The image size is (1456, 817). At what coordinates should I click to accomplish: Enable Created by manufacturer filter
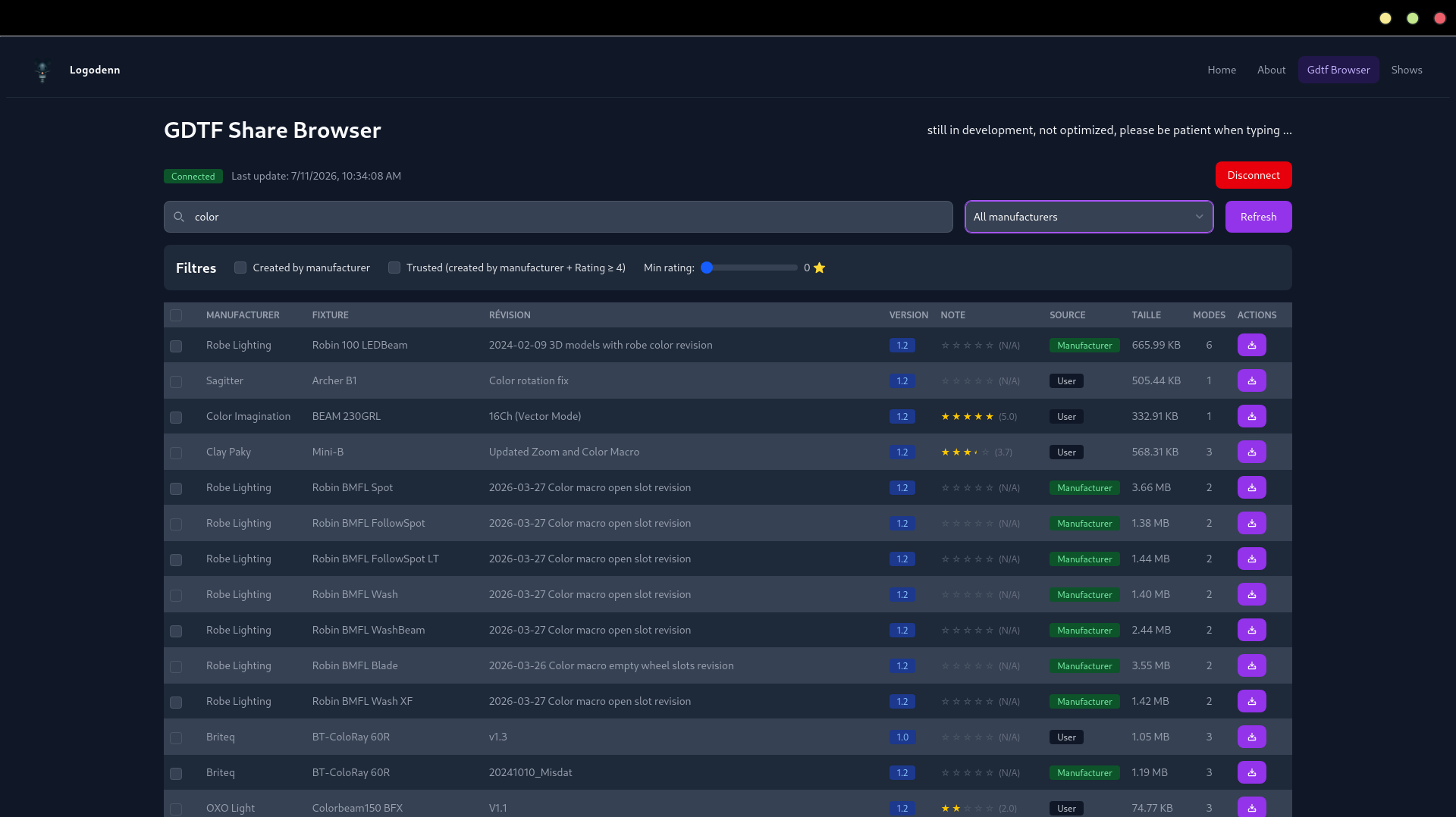point(240,268)
